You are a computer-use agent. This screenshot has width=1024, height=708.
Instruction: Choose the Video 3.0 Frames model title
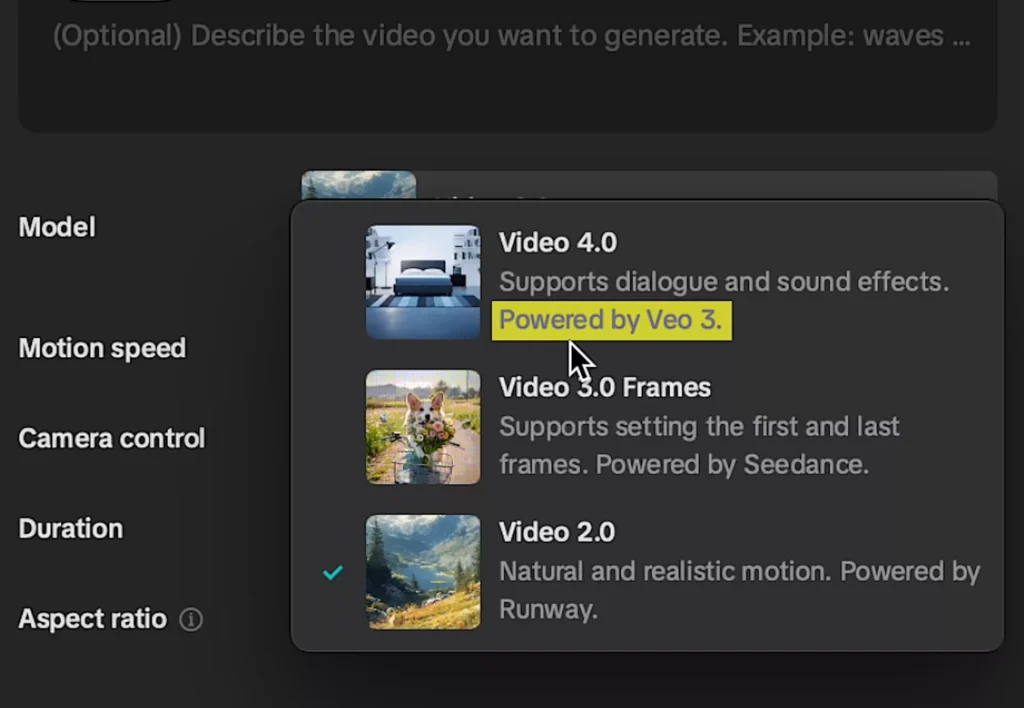[604, 387]
